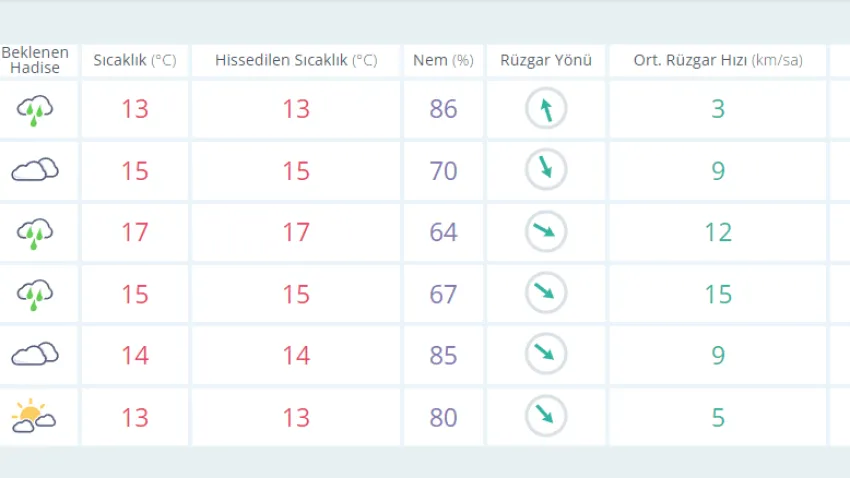Click wind direction icon in the 80% humidity row
This screenshot has width=850, height=478.
point(546,416)
